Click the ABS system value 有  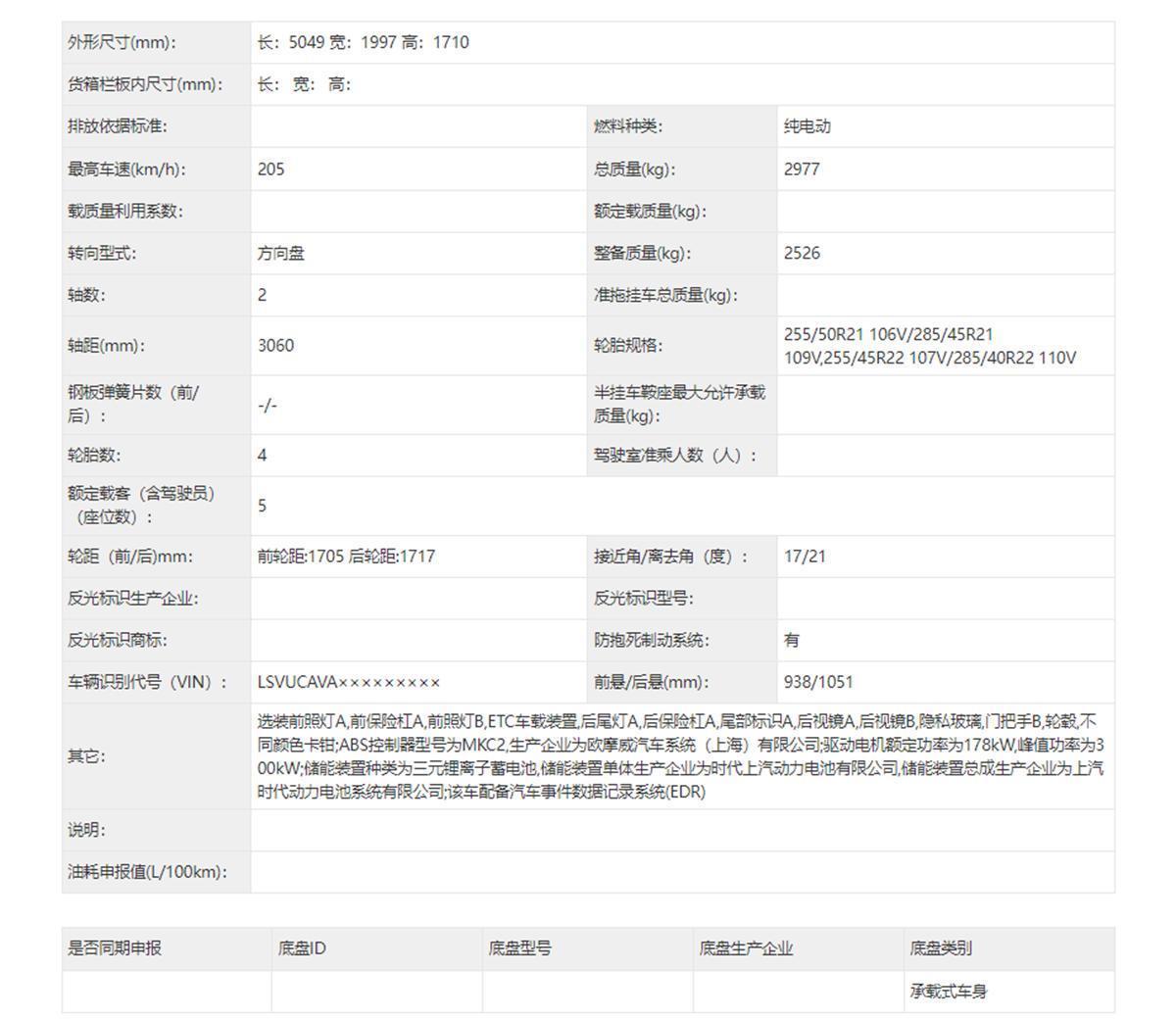click(792, 641)
